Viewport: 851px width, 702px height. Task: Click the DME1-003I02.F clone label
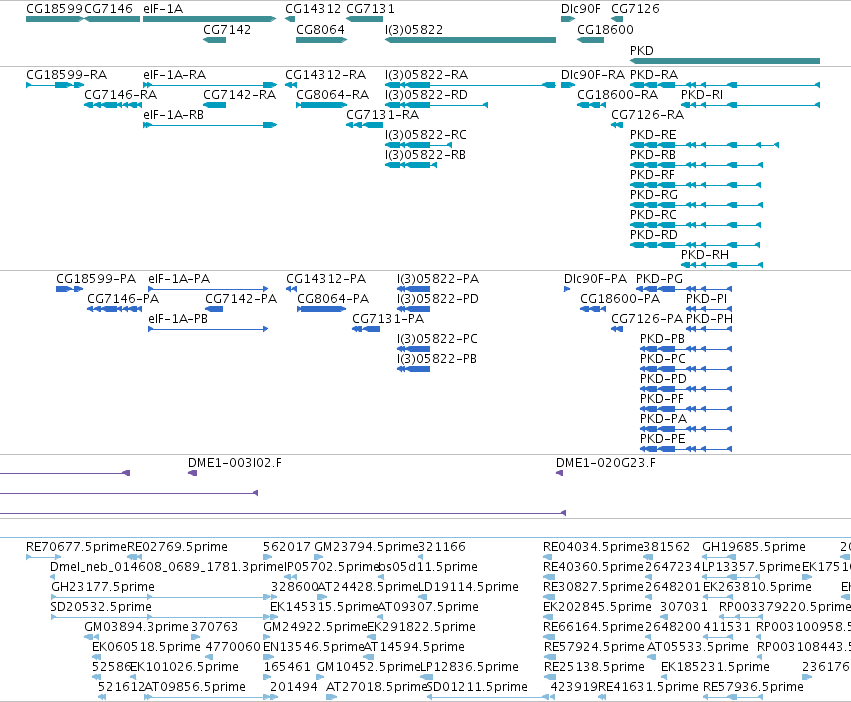tap(235, 463)
